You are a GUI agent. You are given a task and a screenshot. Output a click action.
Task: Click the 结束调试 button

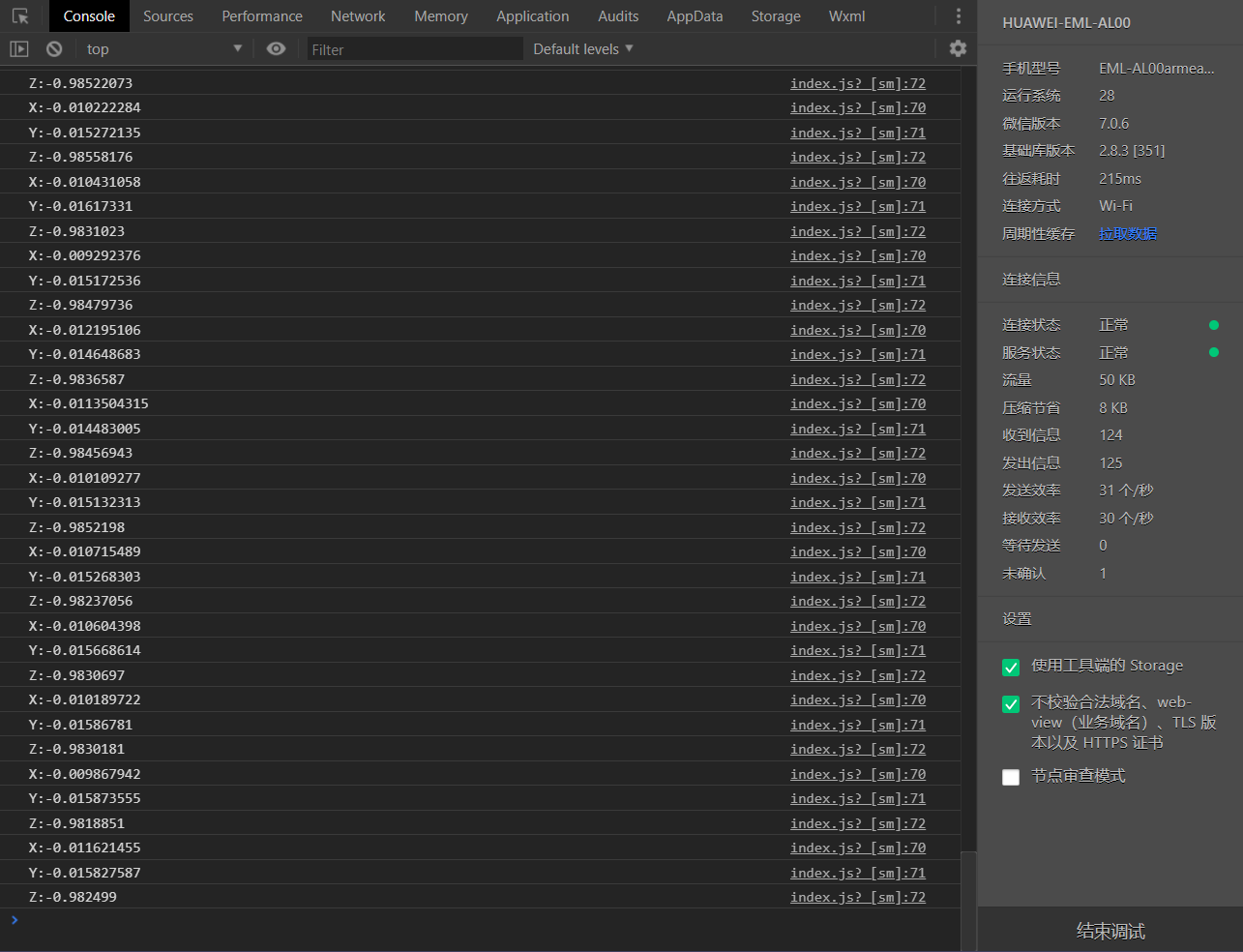click(1110, 931)
